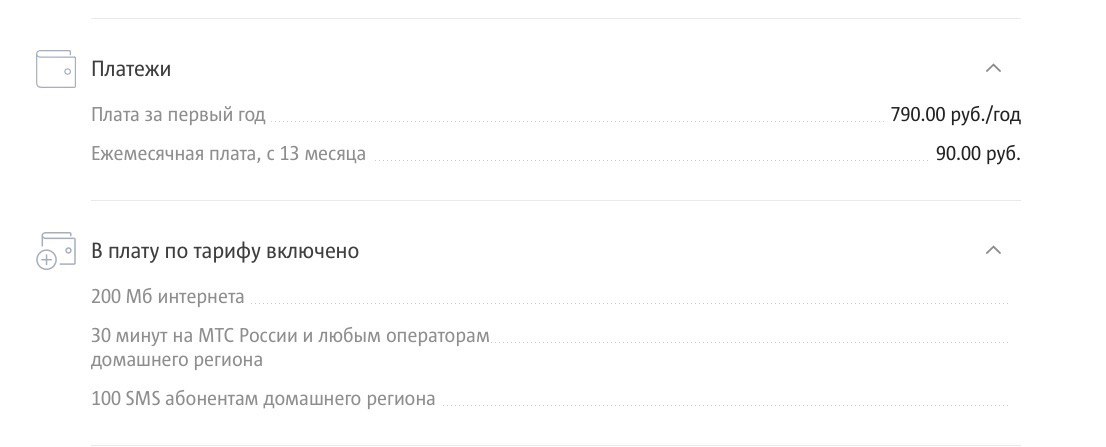This screenshot has width=1106, height=447.
Task: Click the Платежи section heading
Action: [x=131, y=69]
